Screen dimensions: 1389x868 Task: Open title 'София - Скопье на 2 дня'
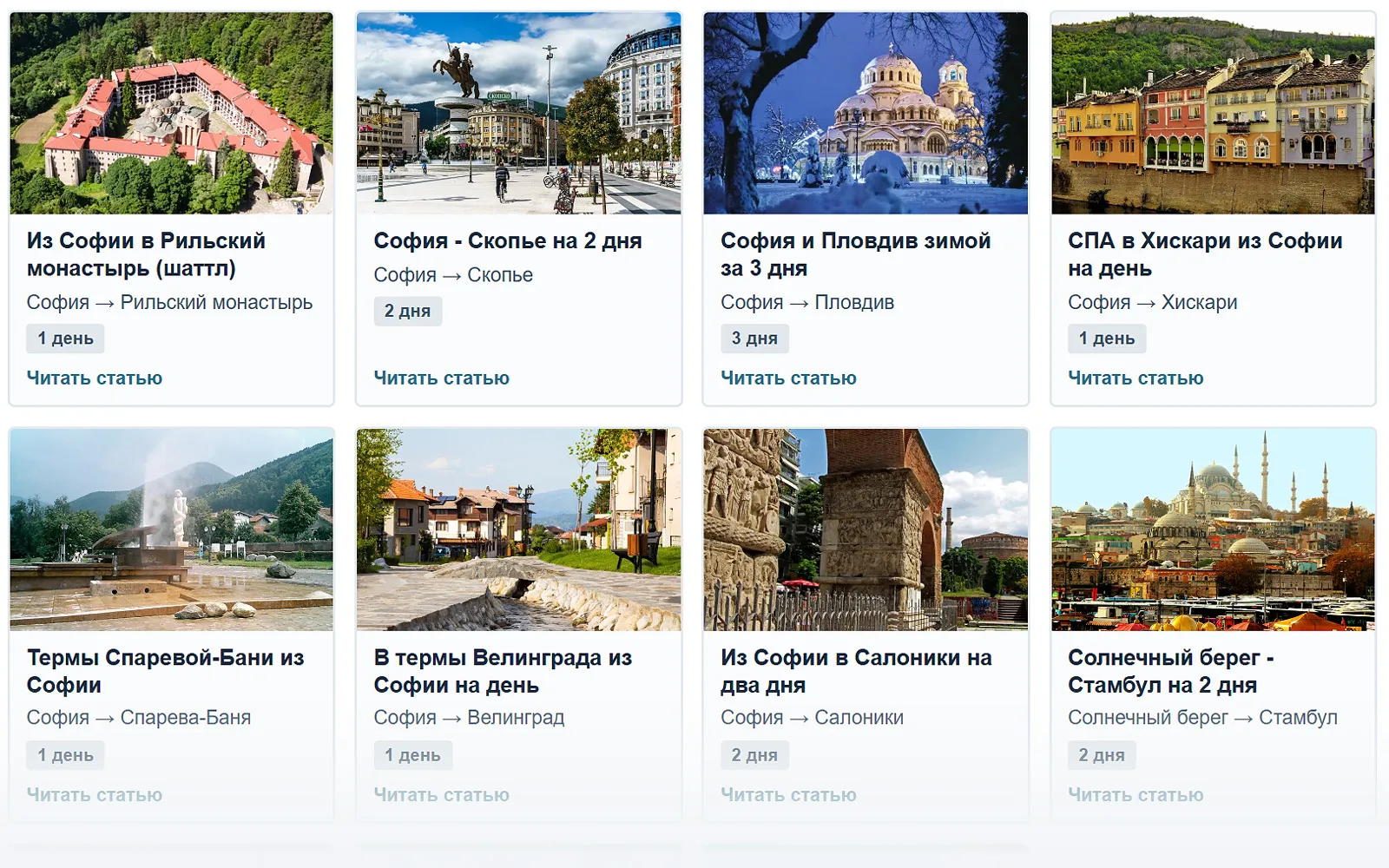[508, 240]
